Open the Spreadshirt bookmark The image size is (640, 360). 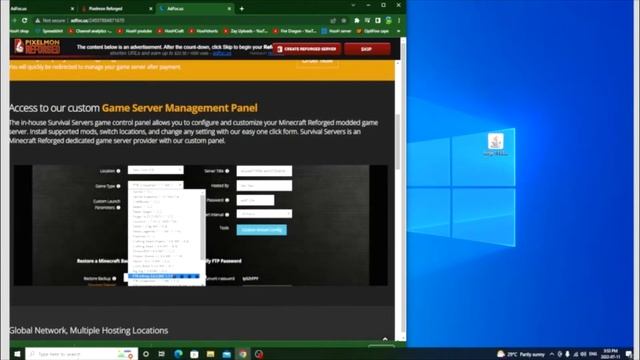pyautogui.click(x=50, y=31)
